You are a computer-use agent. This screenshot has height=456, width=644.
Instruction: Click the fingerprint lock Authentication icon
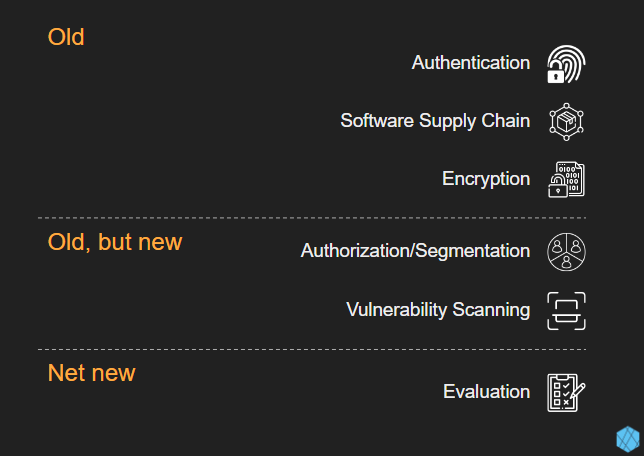tap(566, 64)
